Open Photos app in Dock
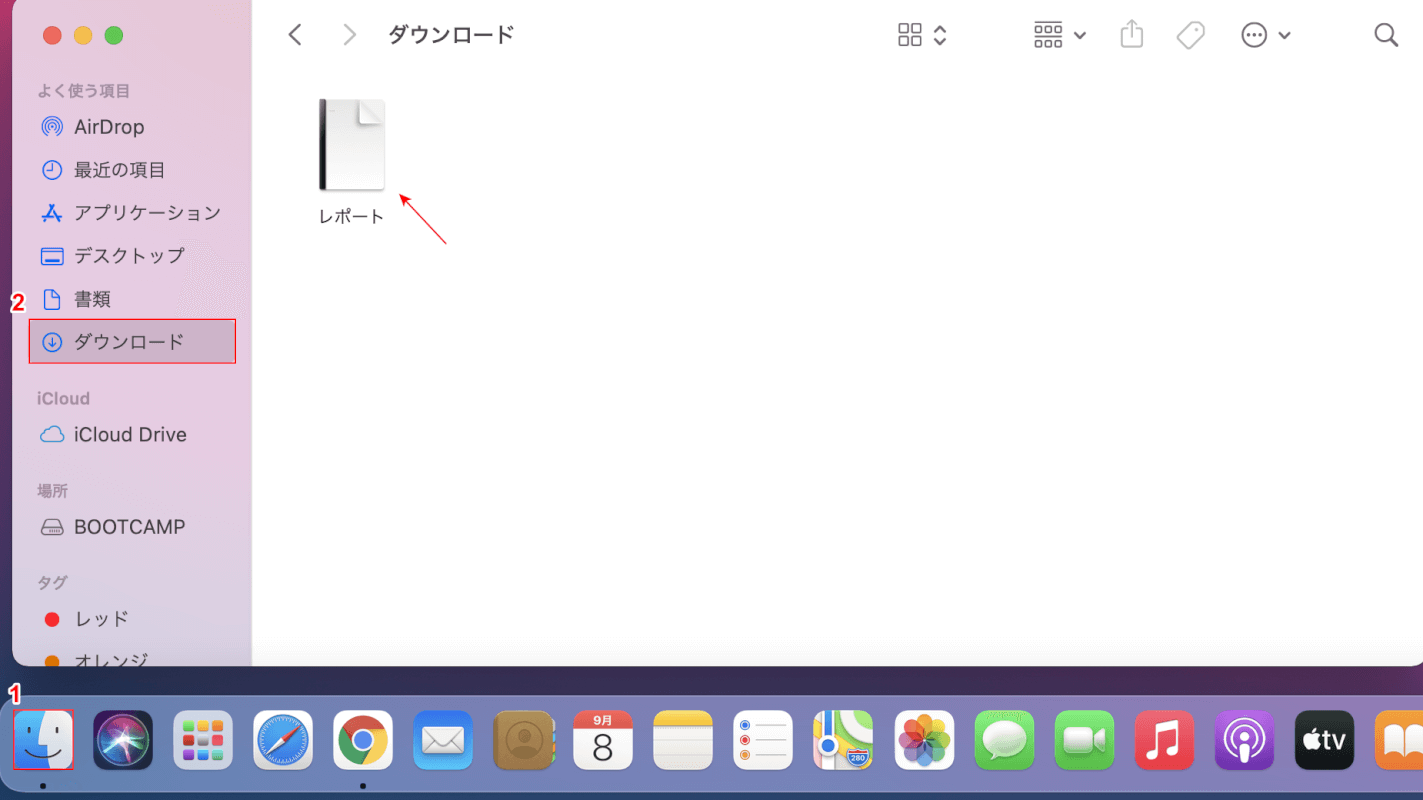Screen dimensions: 1423x800 tap(924, 740)
